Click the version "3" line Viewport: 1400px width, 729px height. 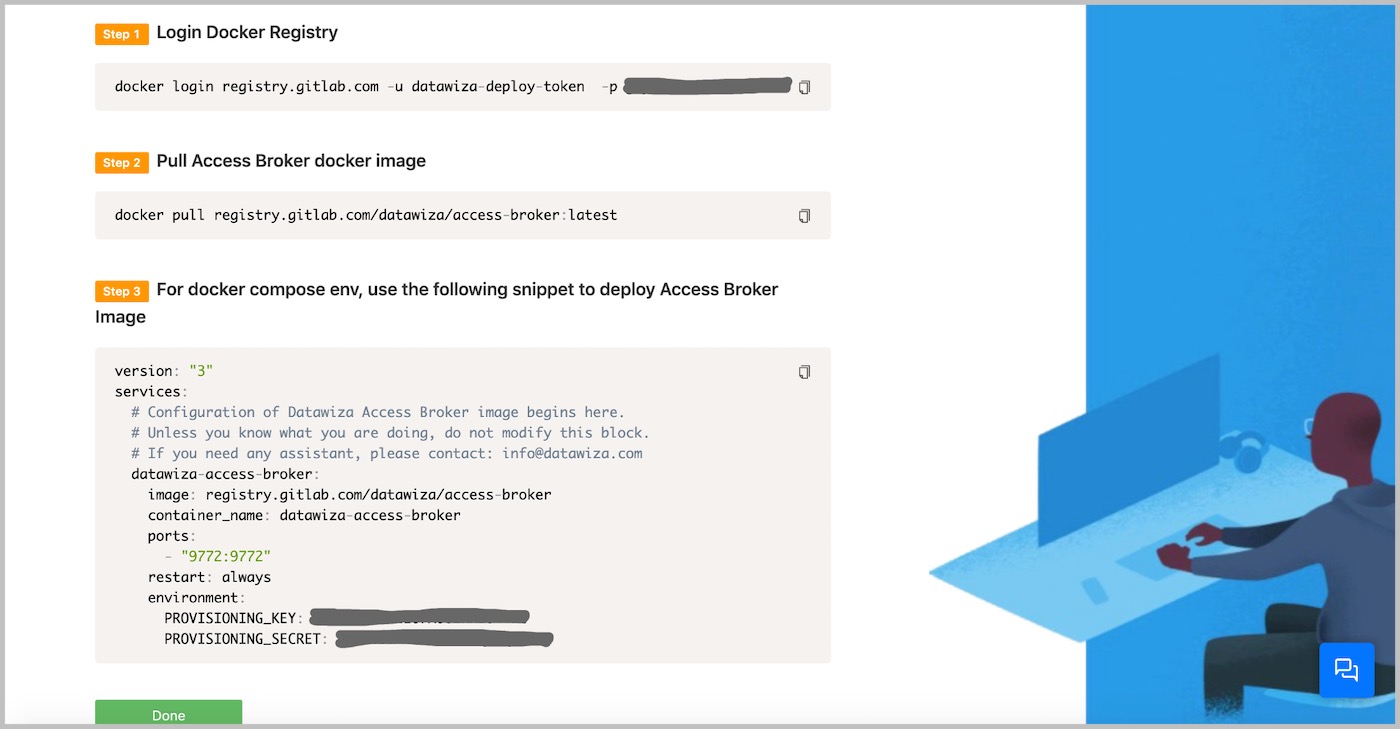(x=164, y=371)
